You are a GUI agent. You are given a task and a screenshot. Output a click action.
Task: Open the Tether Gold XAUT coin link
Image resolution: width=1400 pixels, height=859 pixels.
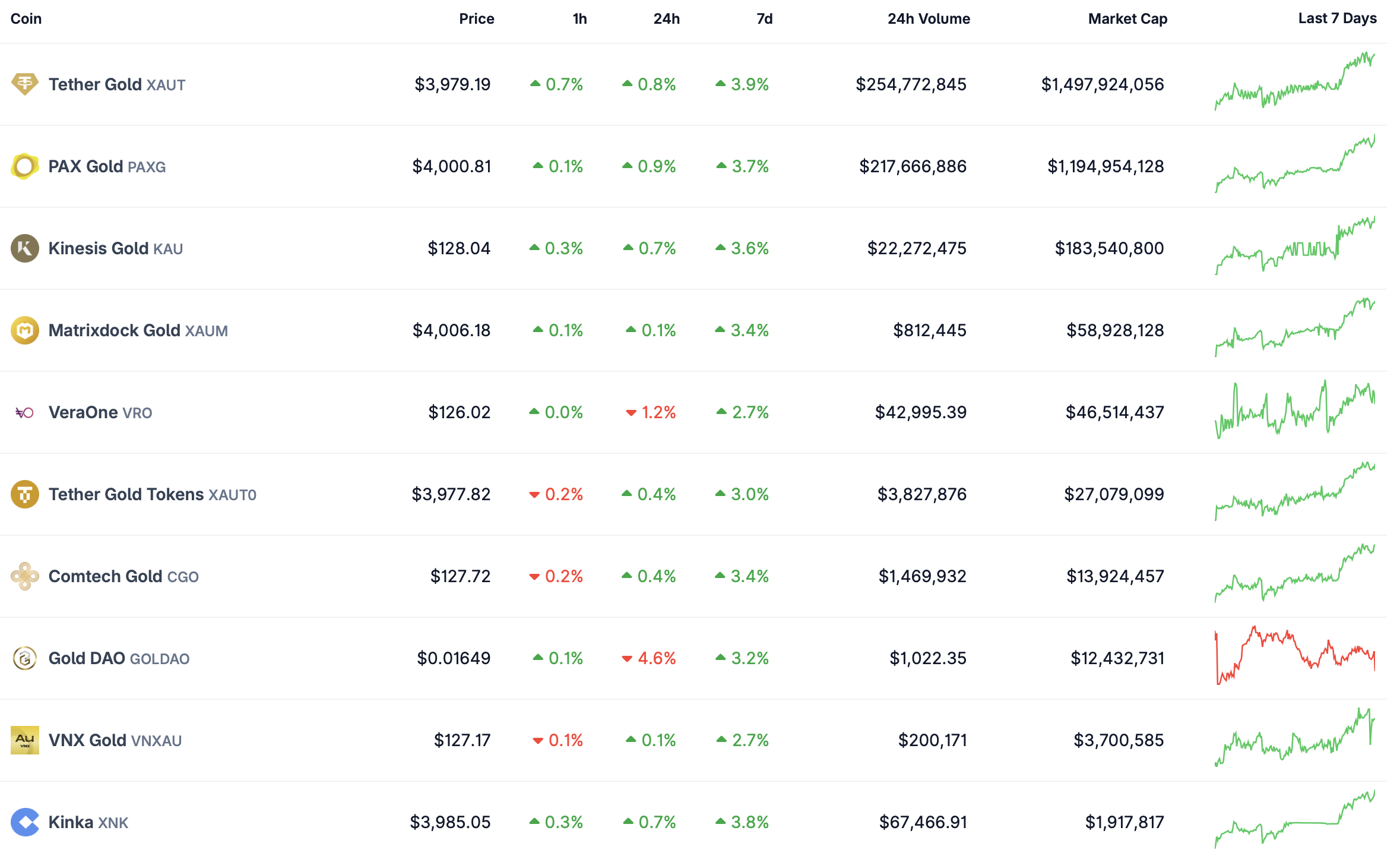tap(117, 84)
